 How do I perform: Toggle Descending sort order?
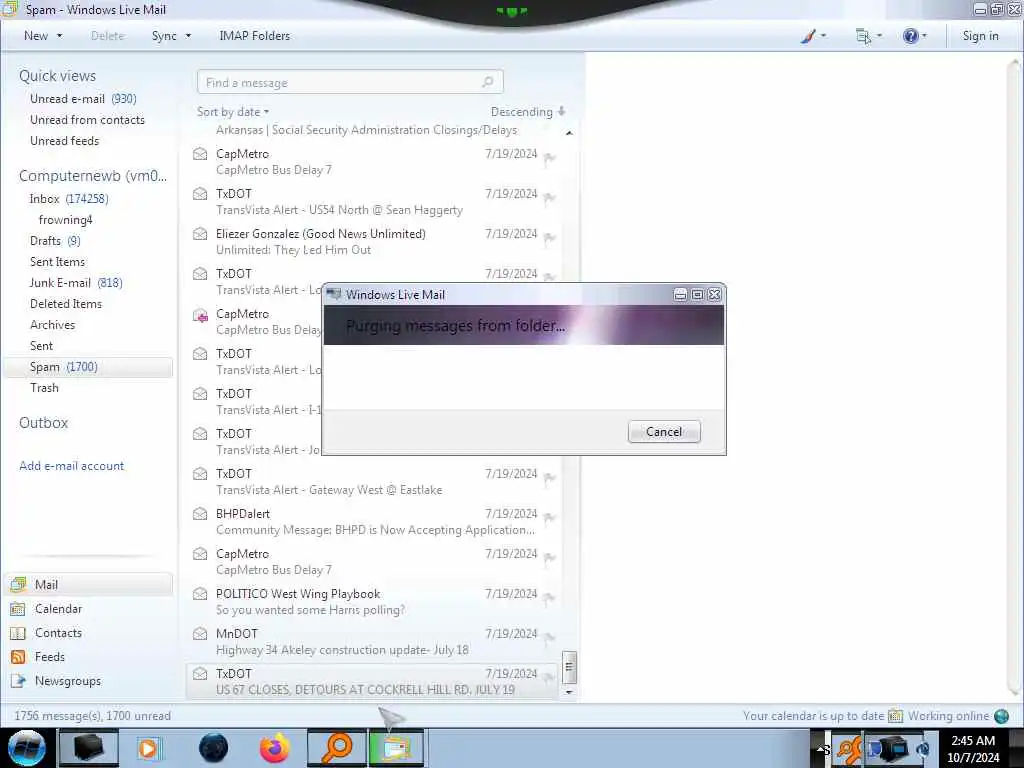tap(528, 112)
